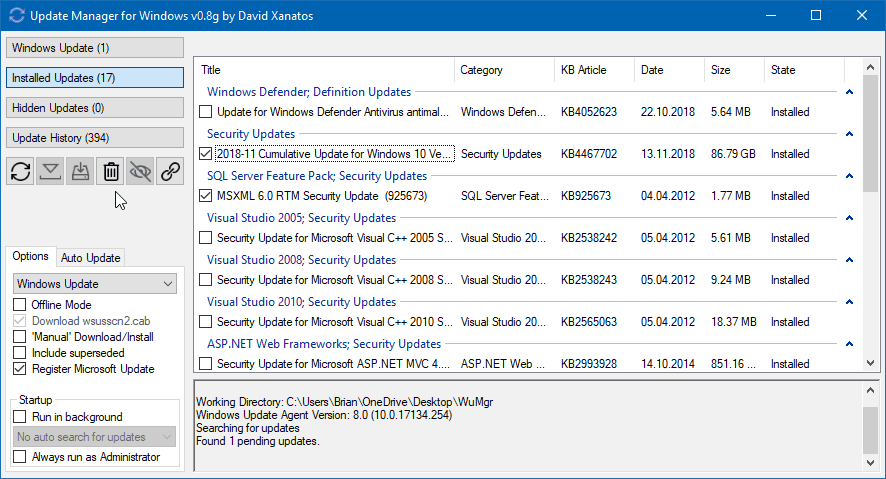
Task: Collapse Visual Studio 2005; Security Updates group
Action: tap(849, 218)
